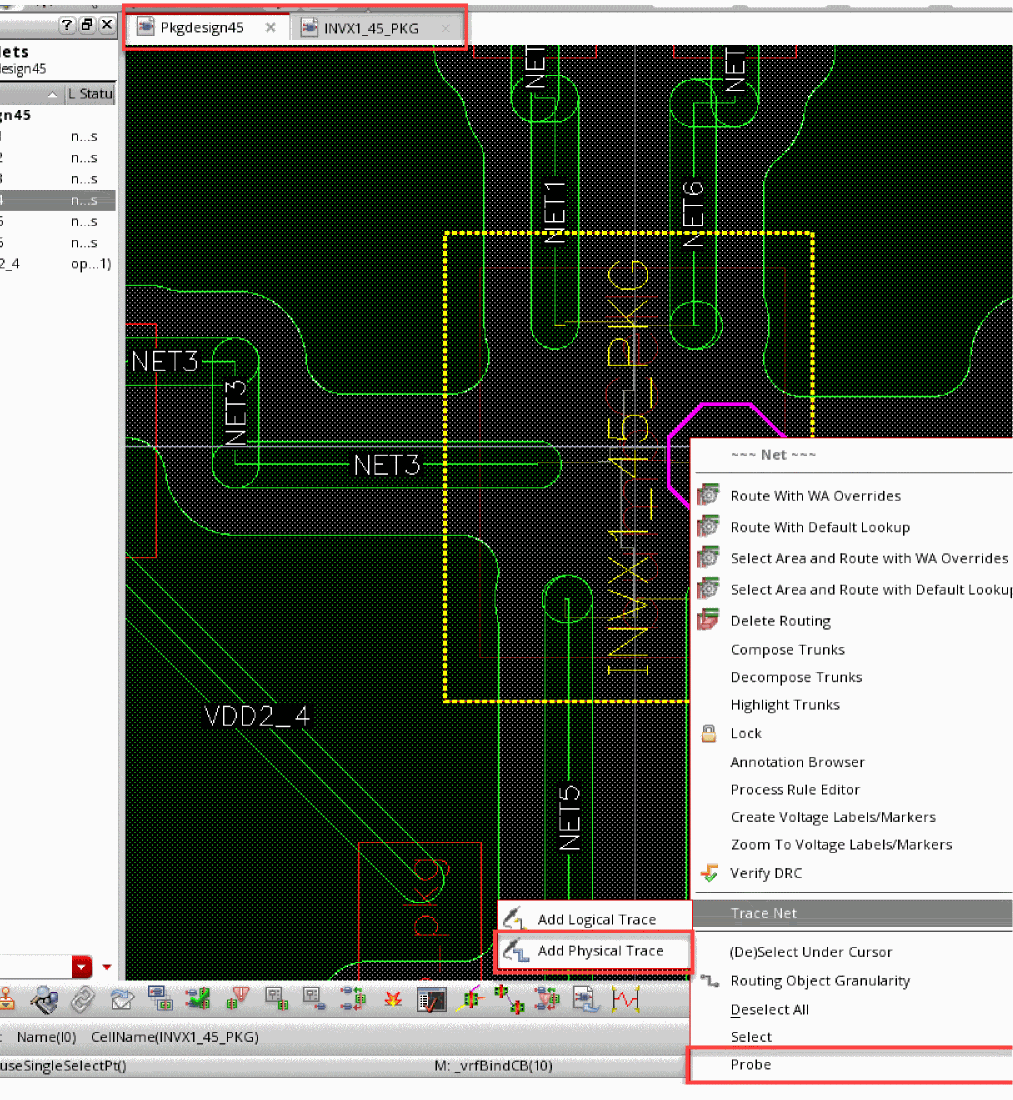Click the red explosion icon in bottom toolbar

click(x=393, y=998)
